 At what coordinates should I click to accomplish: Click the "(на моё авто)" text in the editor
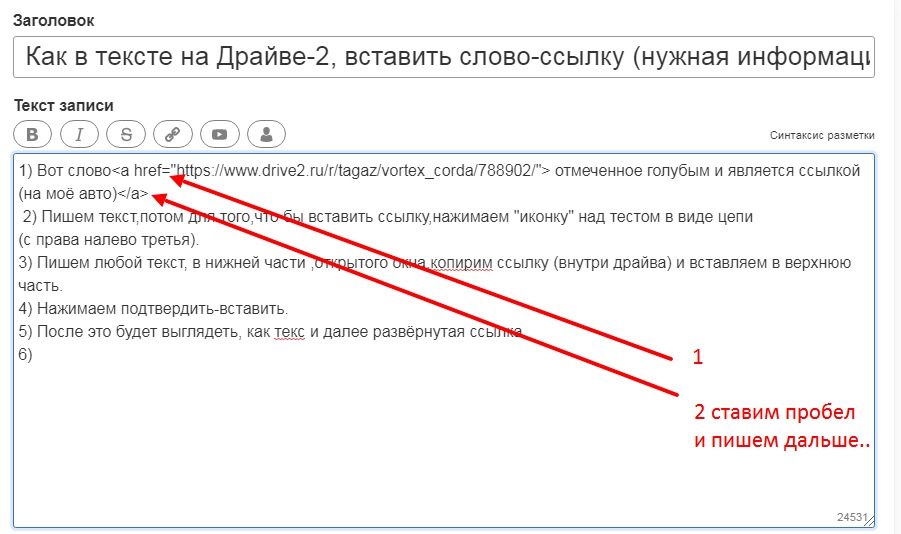pos(67,194)
